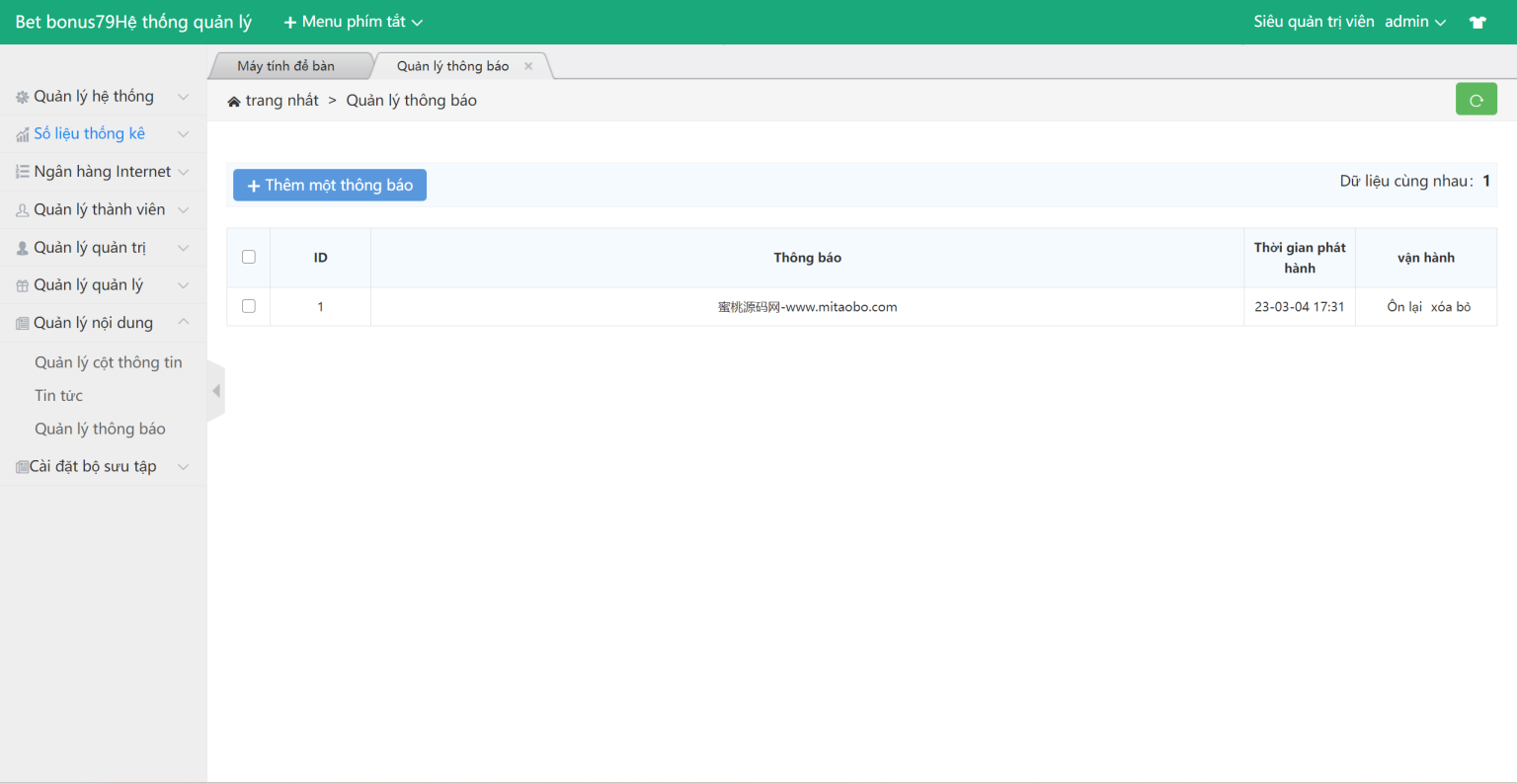The width and height of the screenshot is (1517, 784).
Task: Collapse the sidebar with the arrow handle
Action: pyautogui.click(x=215, y=391)
